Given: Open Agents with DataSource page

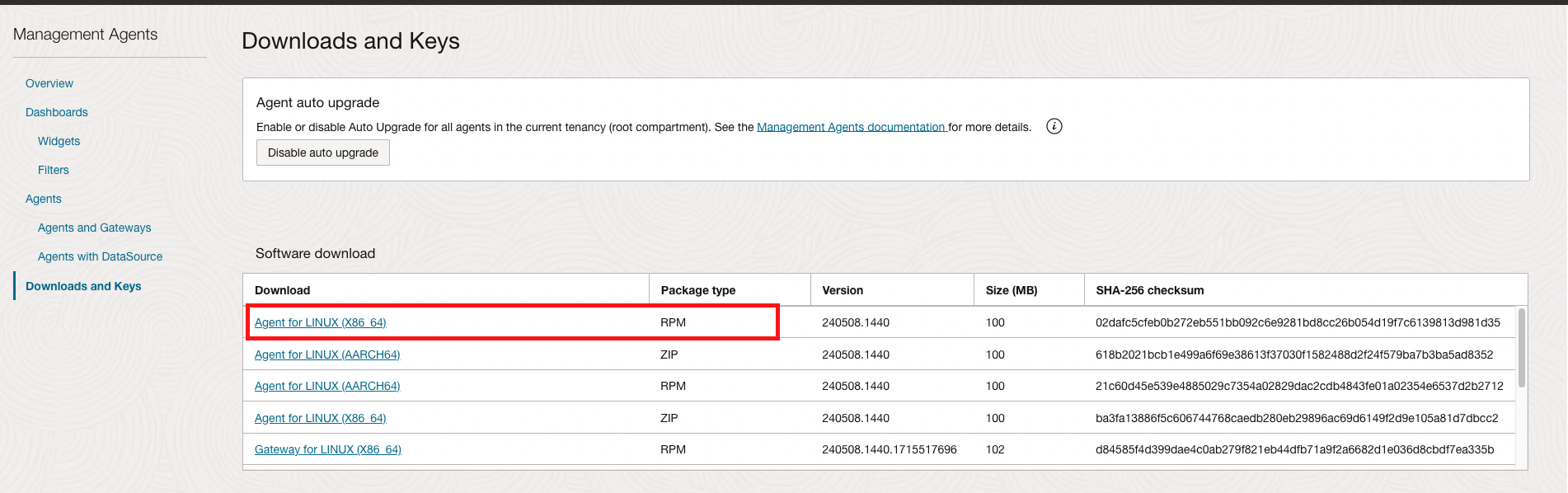Looking at the screenshot, I should 100,256.
